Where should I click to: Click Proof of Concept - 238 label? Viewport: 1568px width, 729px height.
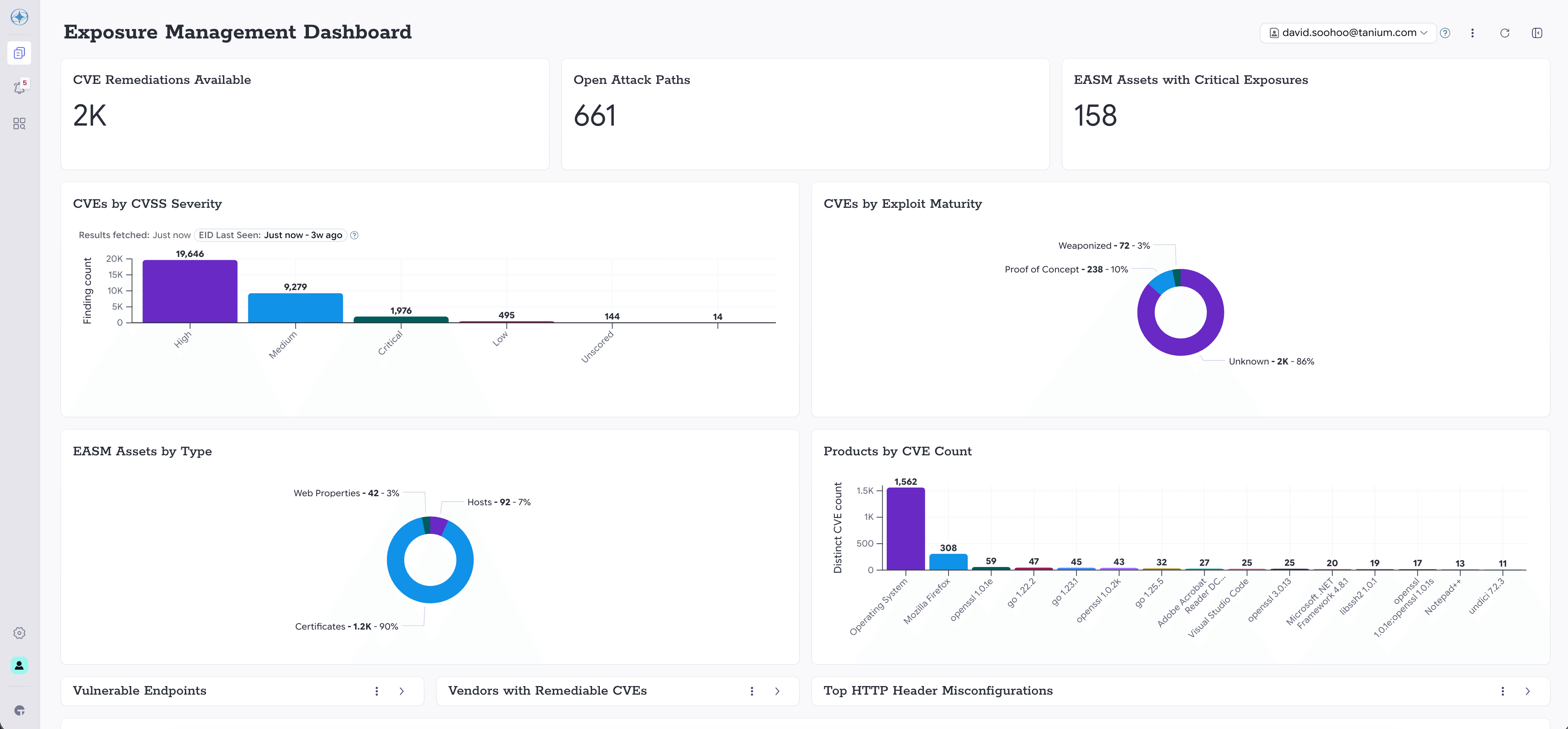coord(1066,270)
